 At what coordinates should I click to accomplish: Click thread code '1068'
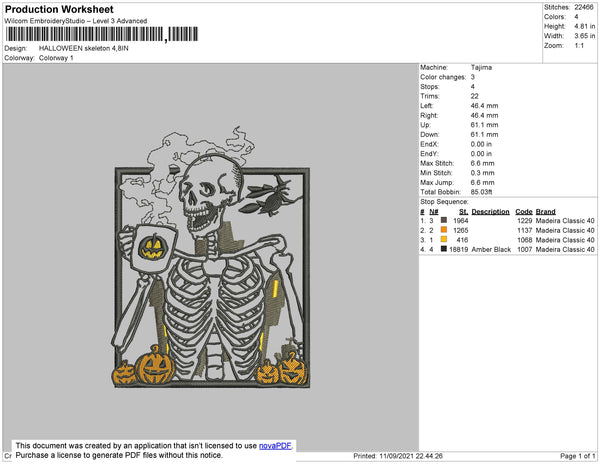[525, 240]
